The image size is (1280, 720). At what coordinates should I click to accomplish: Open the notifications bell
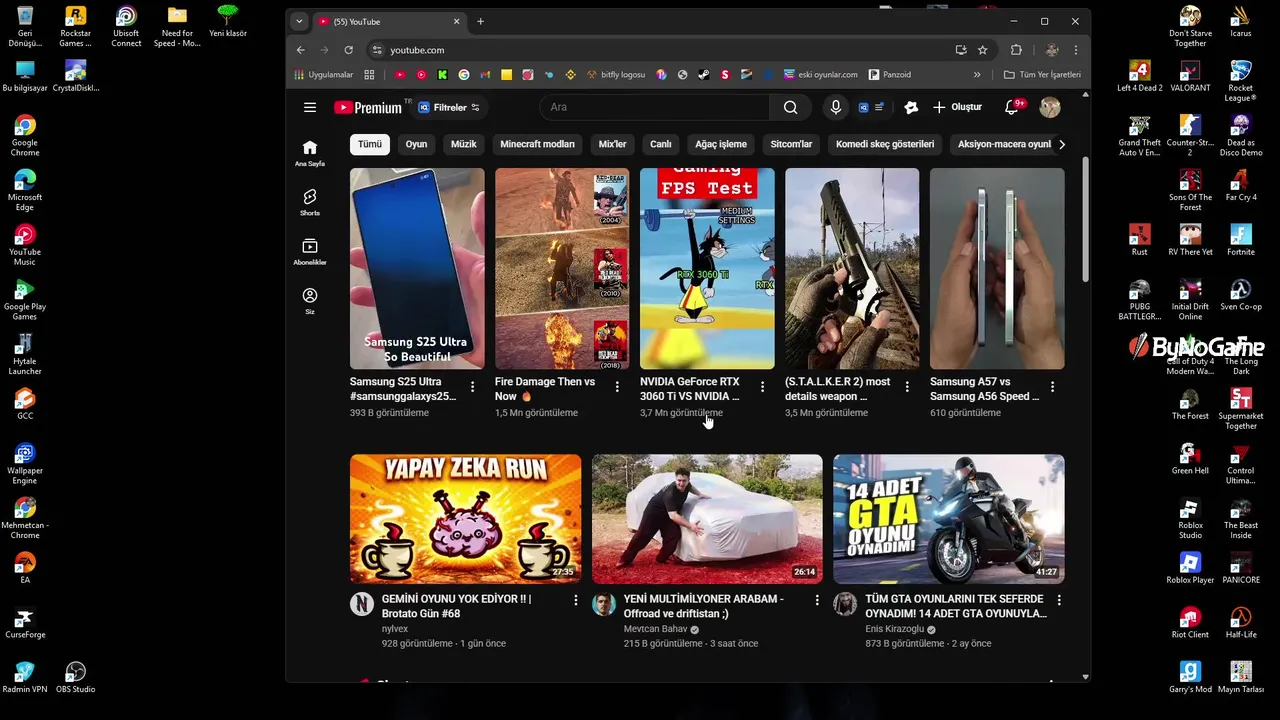(x=1012, y=107)
